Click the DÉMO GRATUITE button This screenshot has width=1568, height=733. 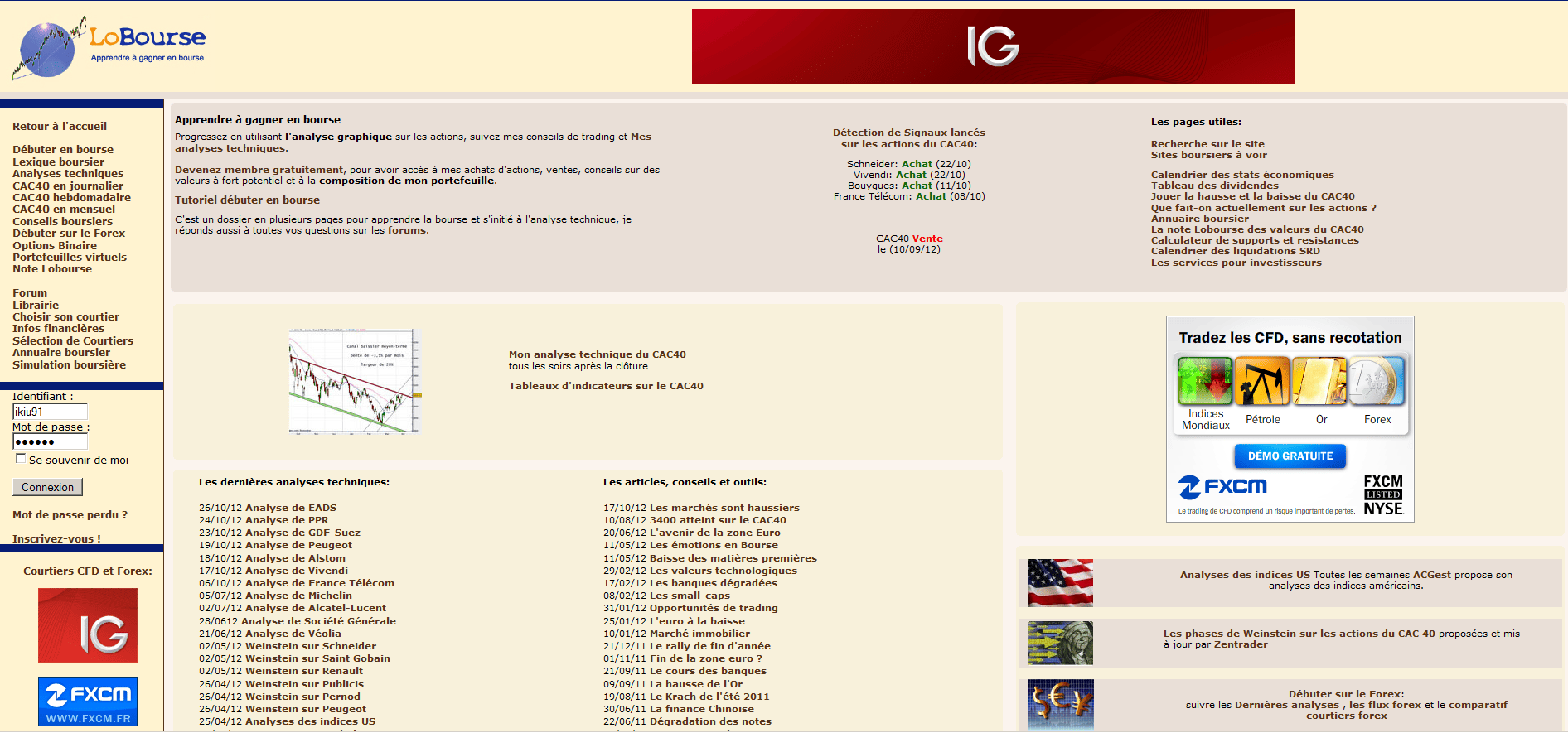pos(1290,456)
